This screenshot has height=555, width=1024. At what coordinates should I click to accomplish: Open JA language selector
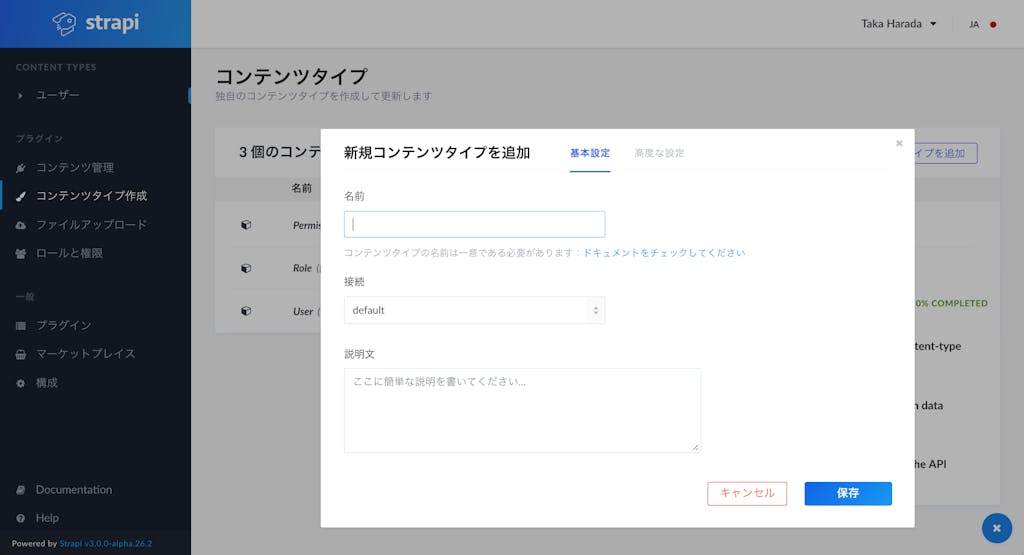974,25
